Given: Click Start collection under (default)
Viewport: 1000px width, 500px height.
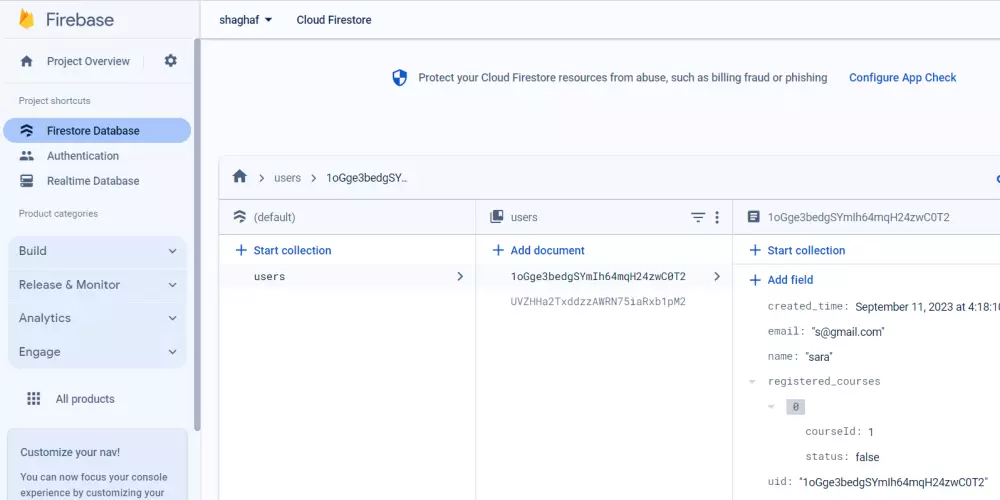Looking at the screenshot, I should coord(292,250).
